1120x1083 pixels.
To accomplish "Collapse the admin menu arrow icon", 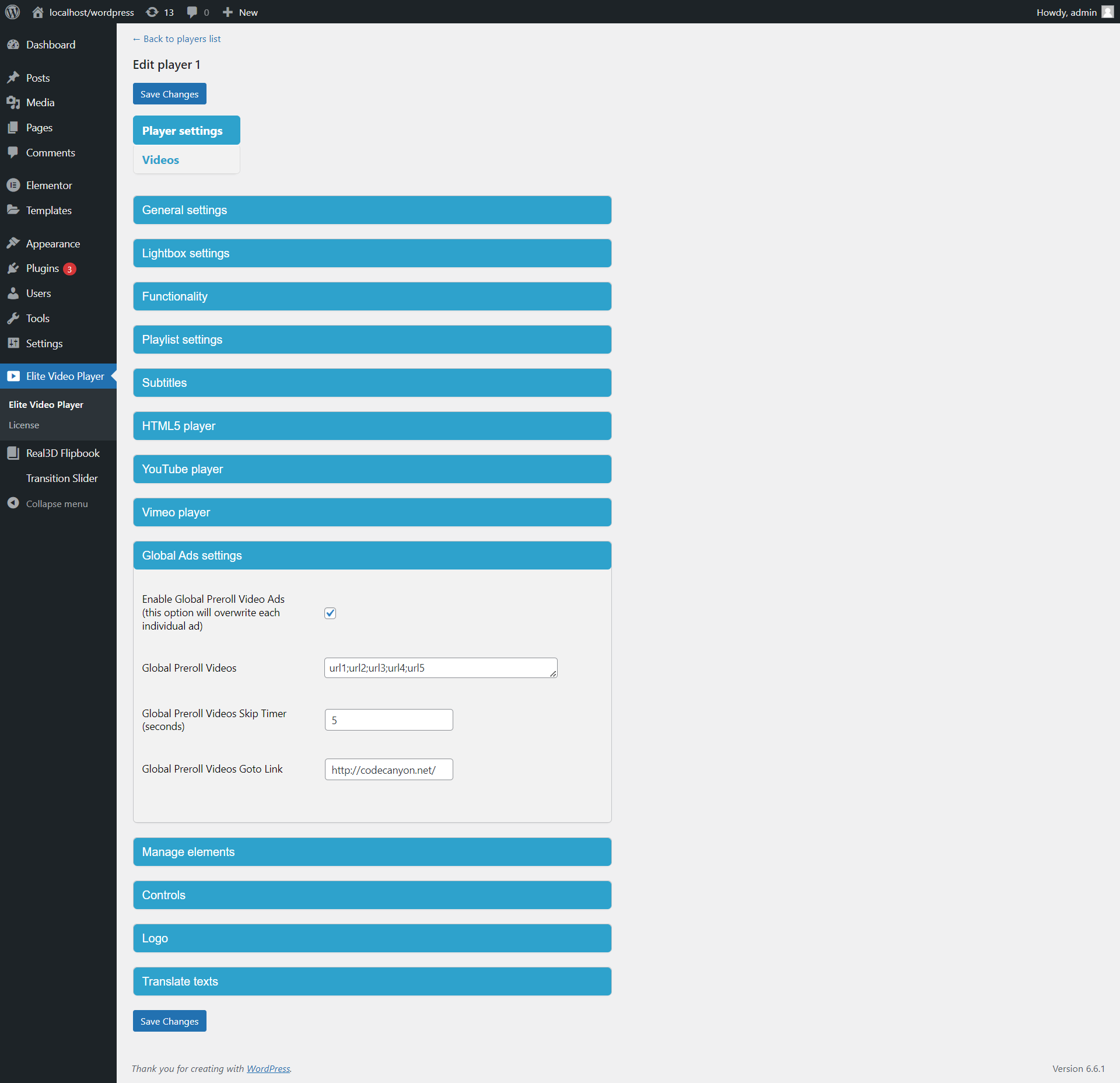I will pyautogui.click(x=13, y=504).
